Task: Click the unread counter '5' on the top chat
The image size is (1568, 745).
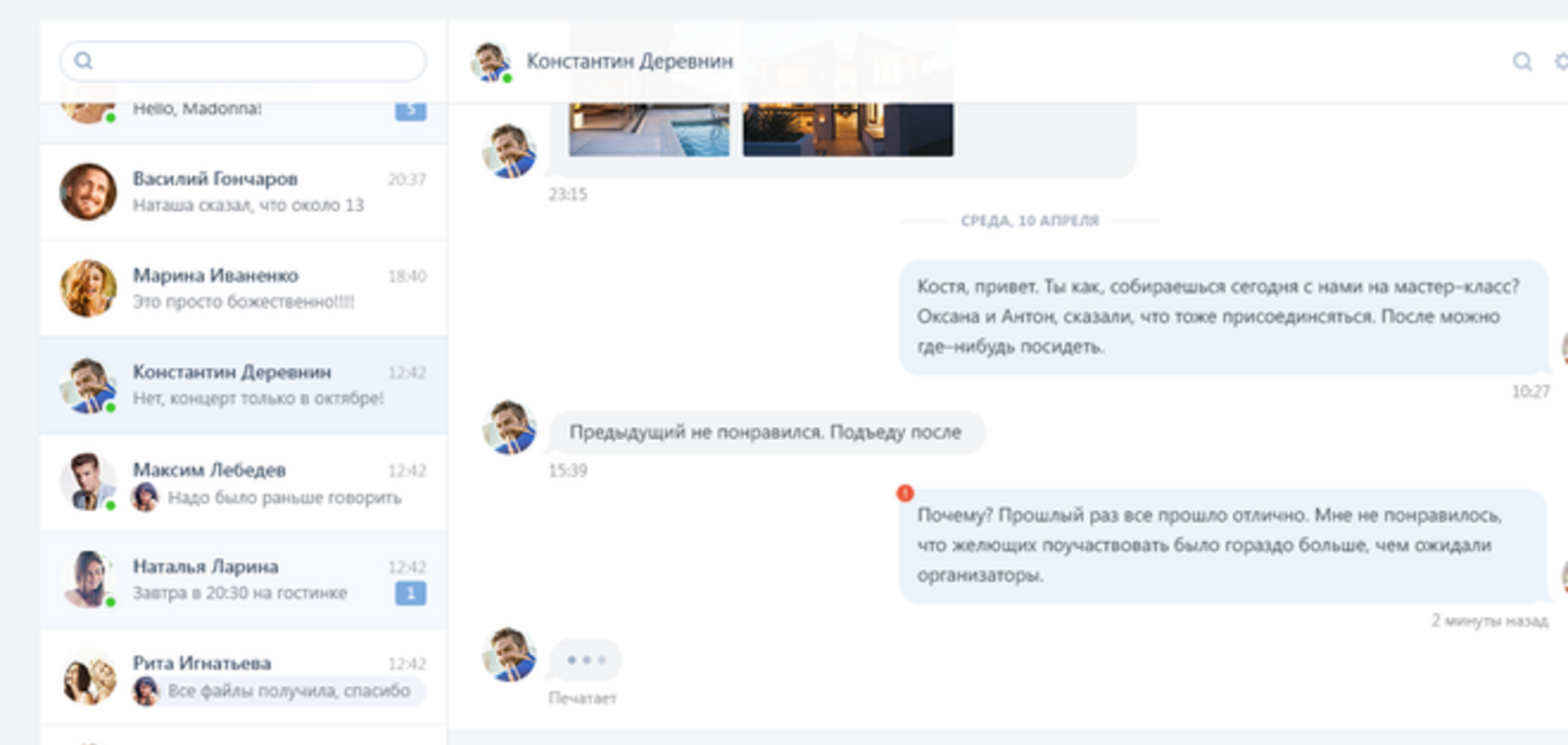Action: click(x=413, y=110)
